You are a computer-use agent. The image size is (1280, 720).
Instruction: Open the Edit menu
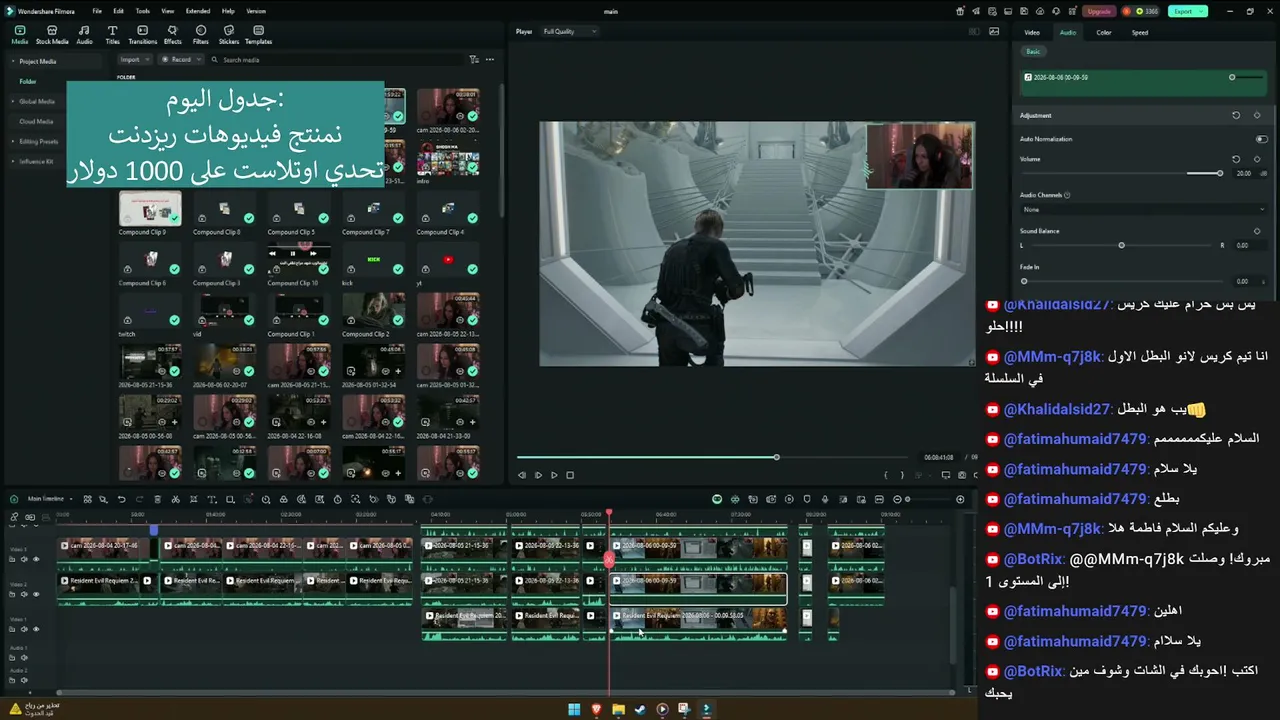pos(118,11)
